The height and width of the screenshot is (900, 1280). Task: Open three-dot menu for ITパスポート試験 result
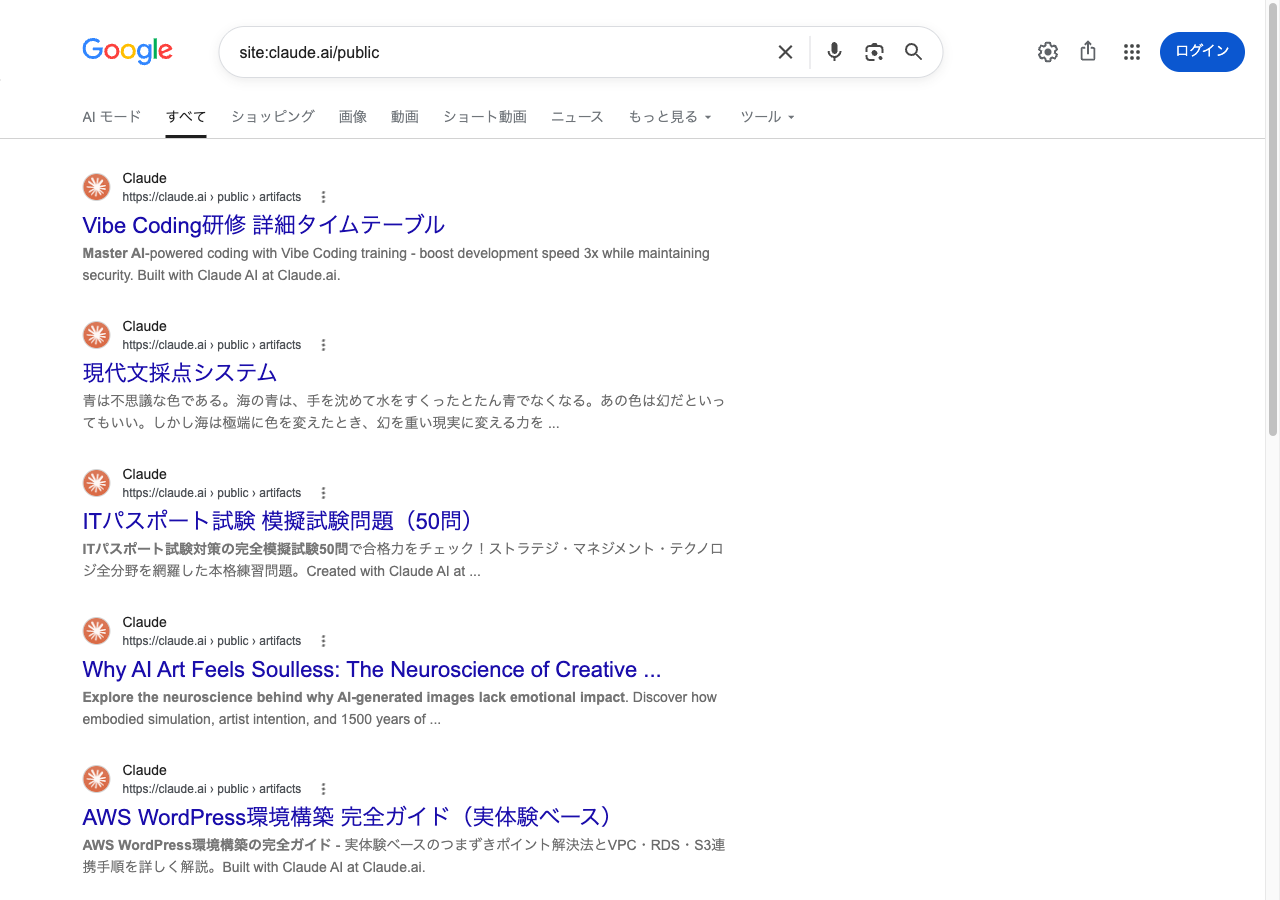[x=323, y=493]
